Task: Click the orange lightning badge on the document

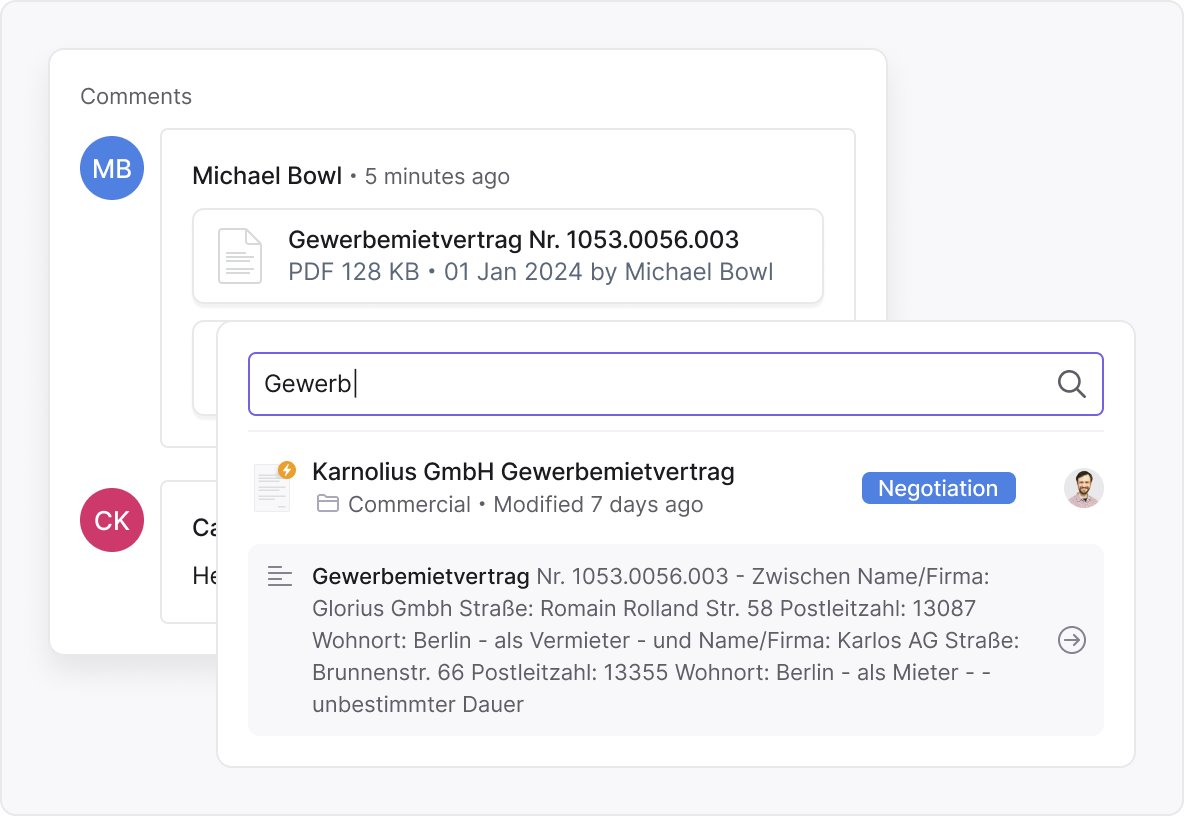Action: 287,470
